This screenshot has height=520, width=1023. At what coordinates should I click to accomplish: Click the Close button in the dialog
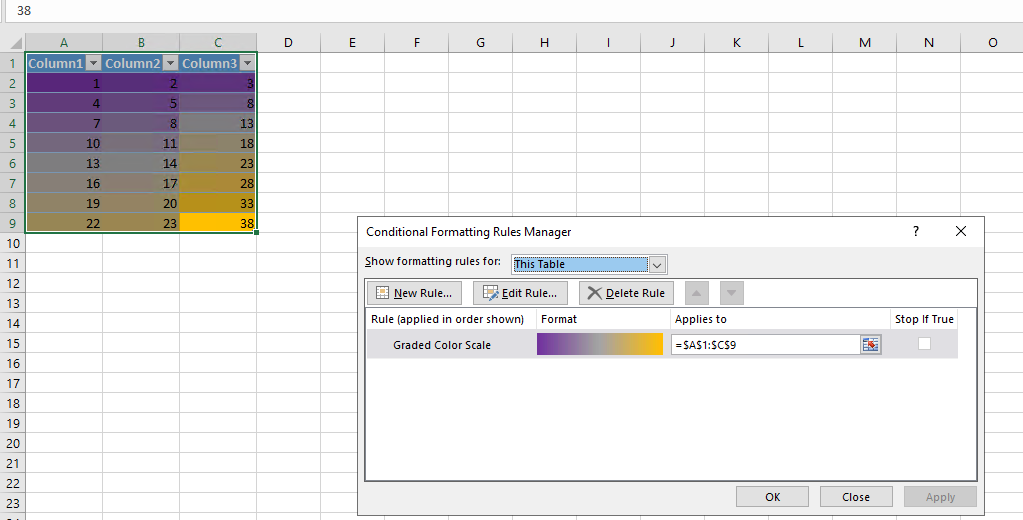pyautogui.click(x=855, y=497)
